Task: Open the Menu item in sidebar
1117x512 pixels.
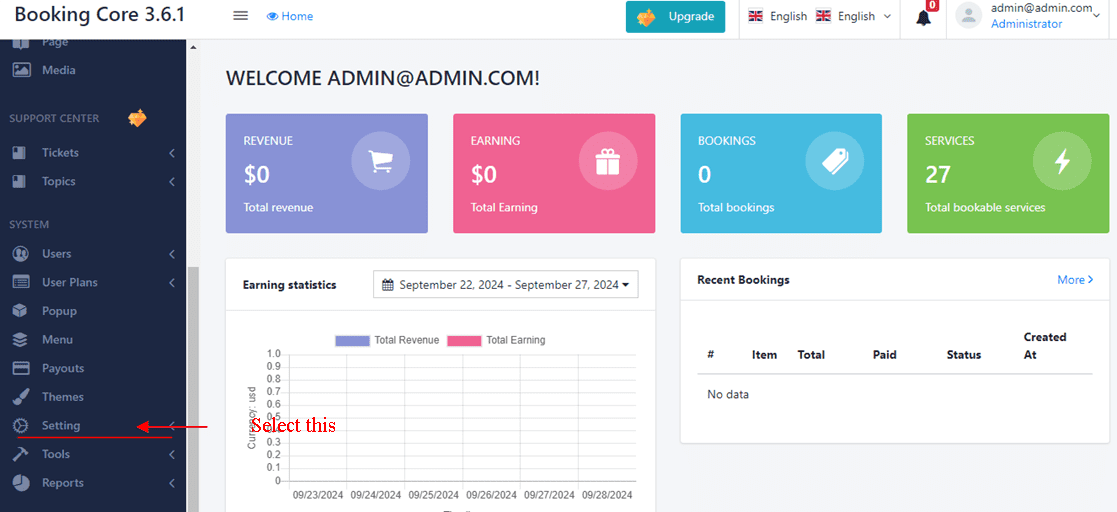Action: [x=57, y=340]
